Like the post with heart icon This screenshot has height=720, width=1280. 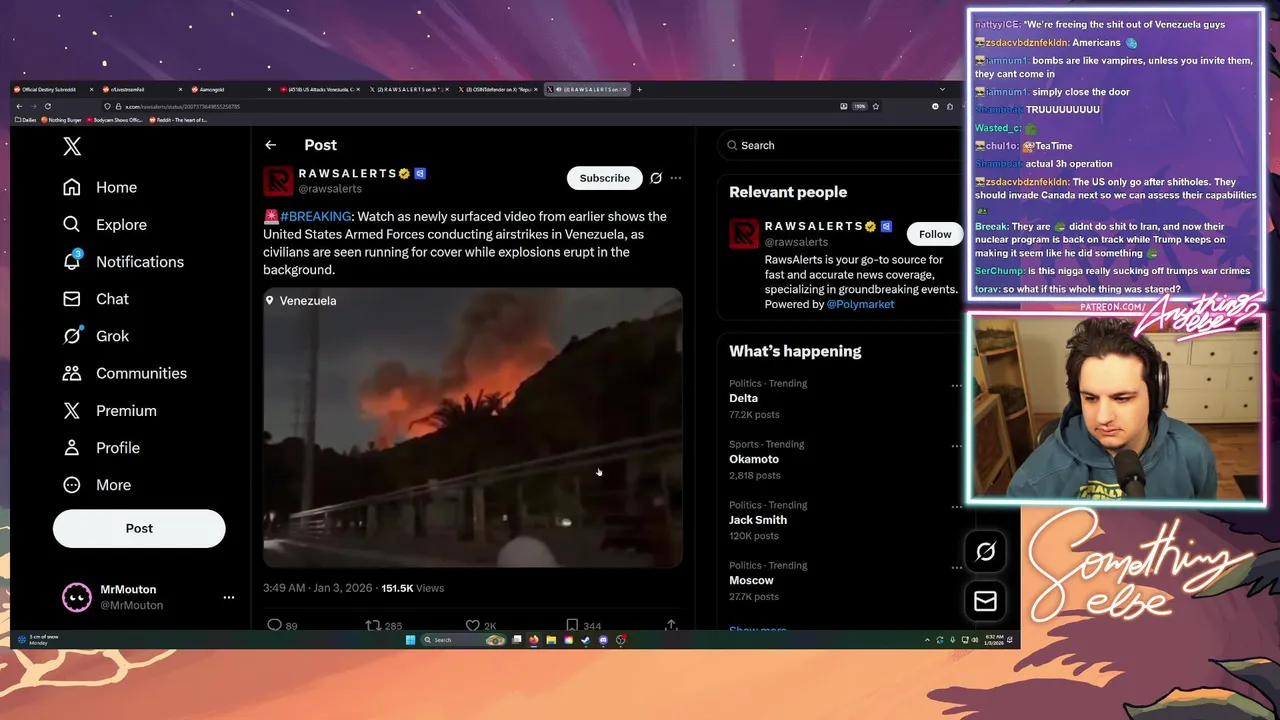click(x=472, y=625)
